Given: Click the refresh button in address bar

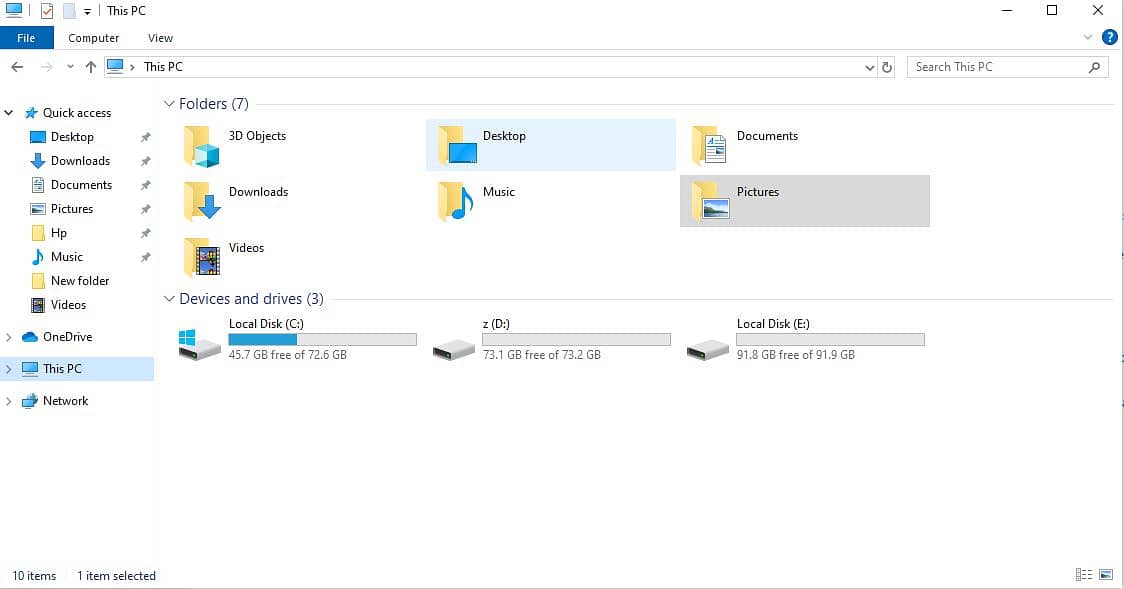Looking at the screenshot, I should tap(887, 67).
